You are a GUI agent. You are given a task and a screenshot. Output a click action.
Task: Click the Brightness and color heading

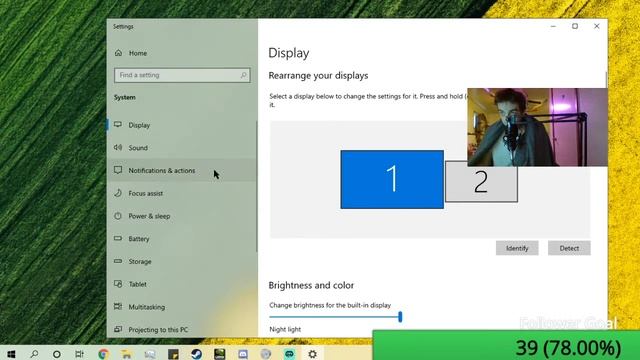[x=311, y=285]
